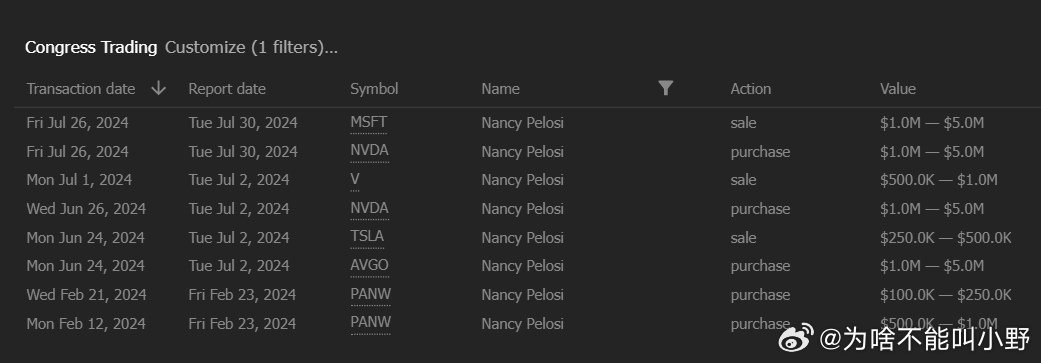Select the Congress Trading title
Image resolution: width=1041 pixels, height=363 pixels.
tap(91, 48)
